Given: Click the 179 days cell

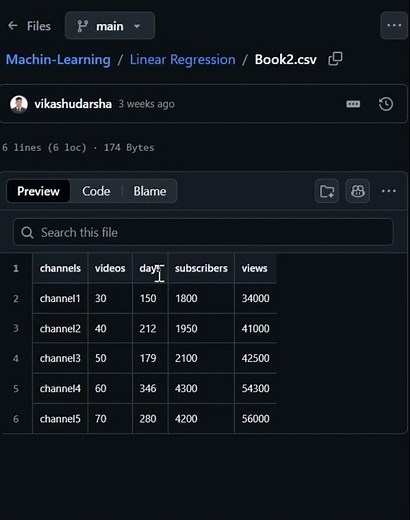Looking at the screenshot, I should (150, 358).
